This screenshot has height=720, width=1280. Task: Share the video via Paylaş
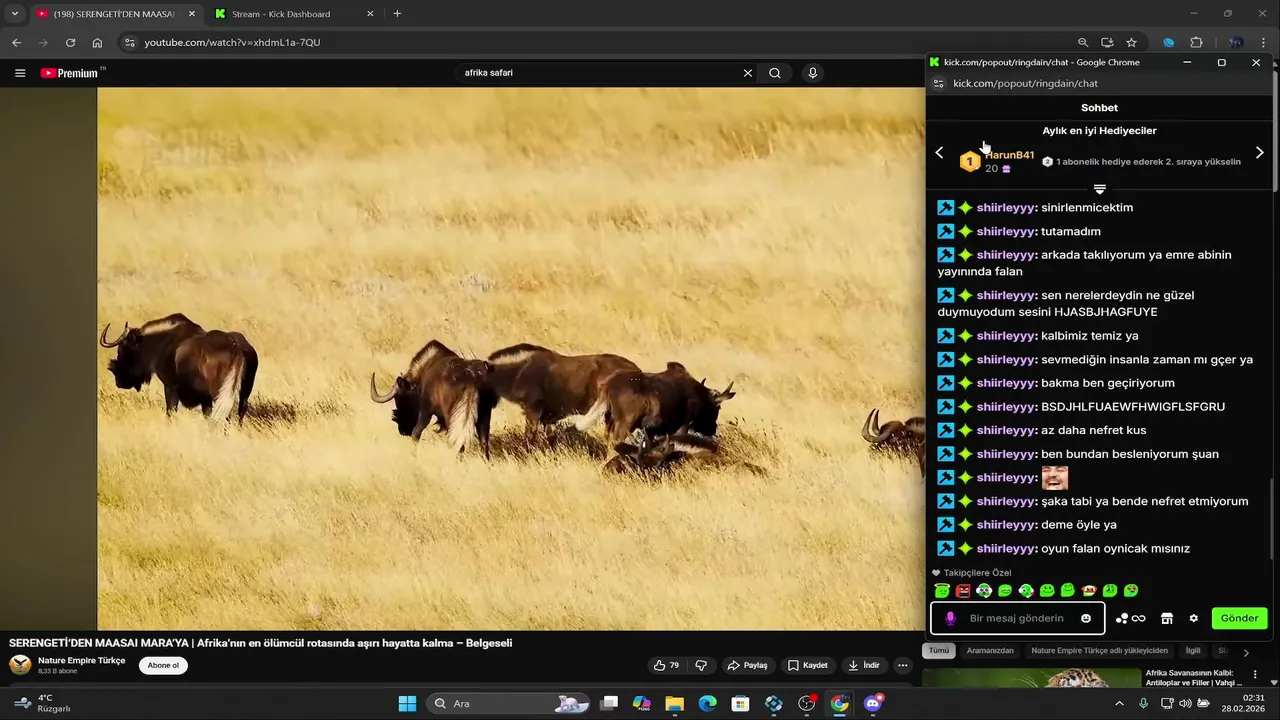[748, 665]
